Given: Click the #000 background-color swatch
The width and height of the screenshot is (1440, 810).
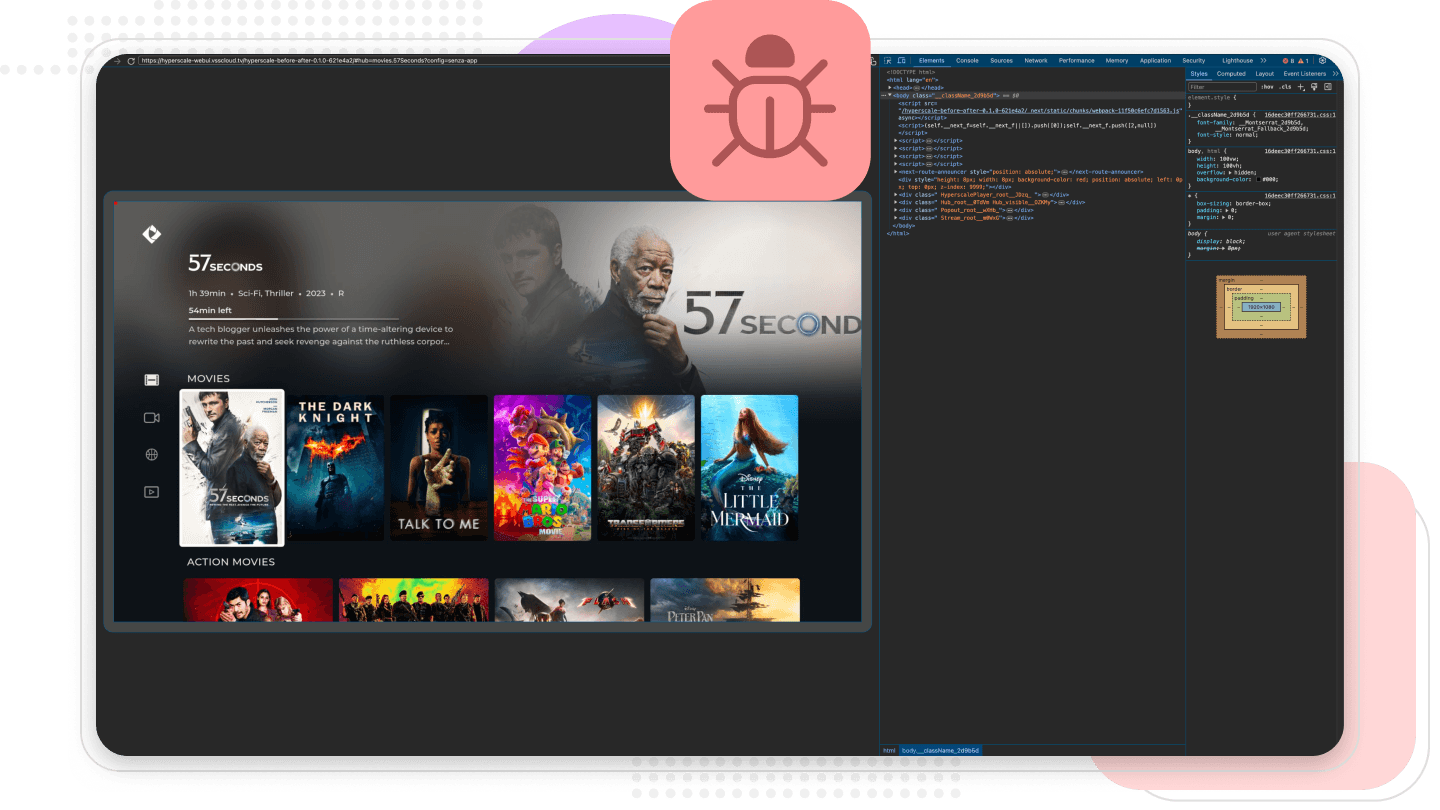Looking at the screenshot, I should (1258, 179).
